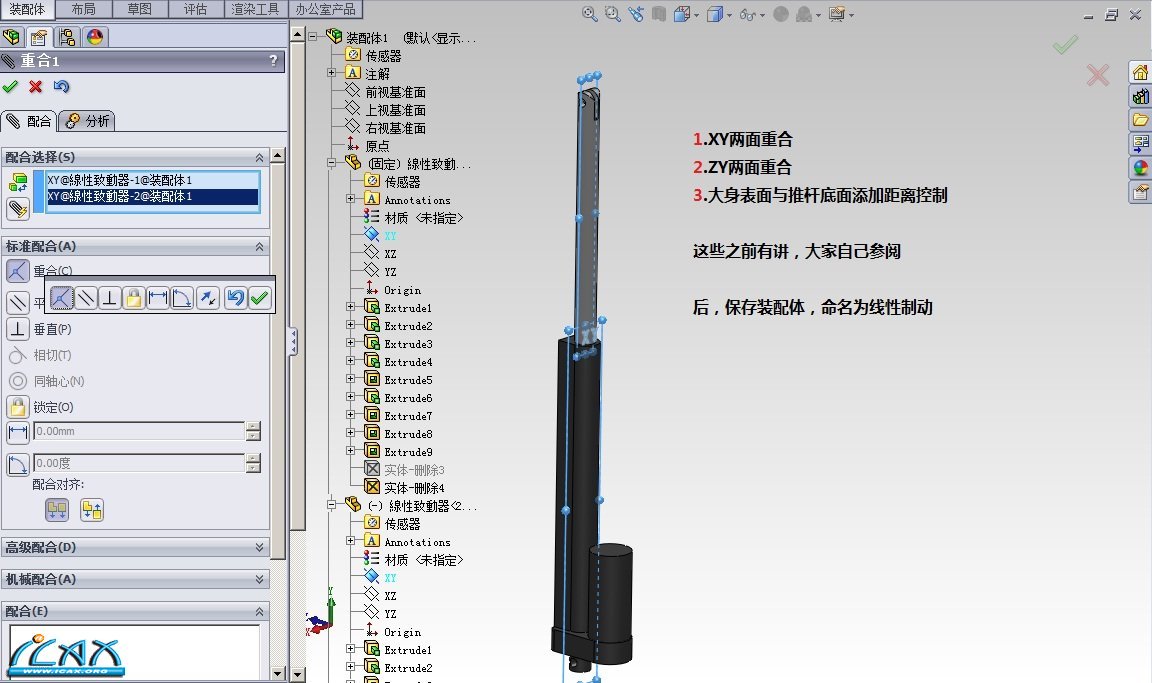Open the FeatureManager design tree tab

point(12,37)
